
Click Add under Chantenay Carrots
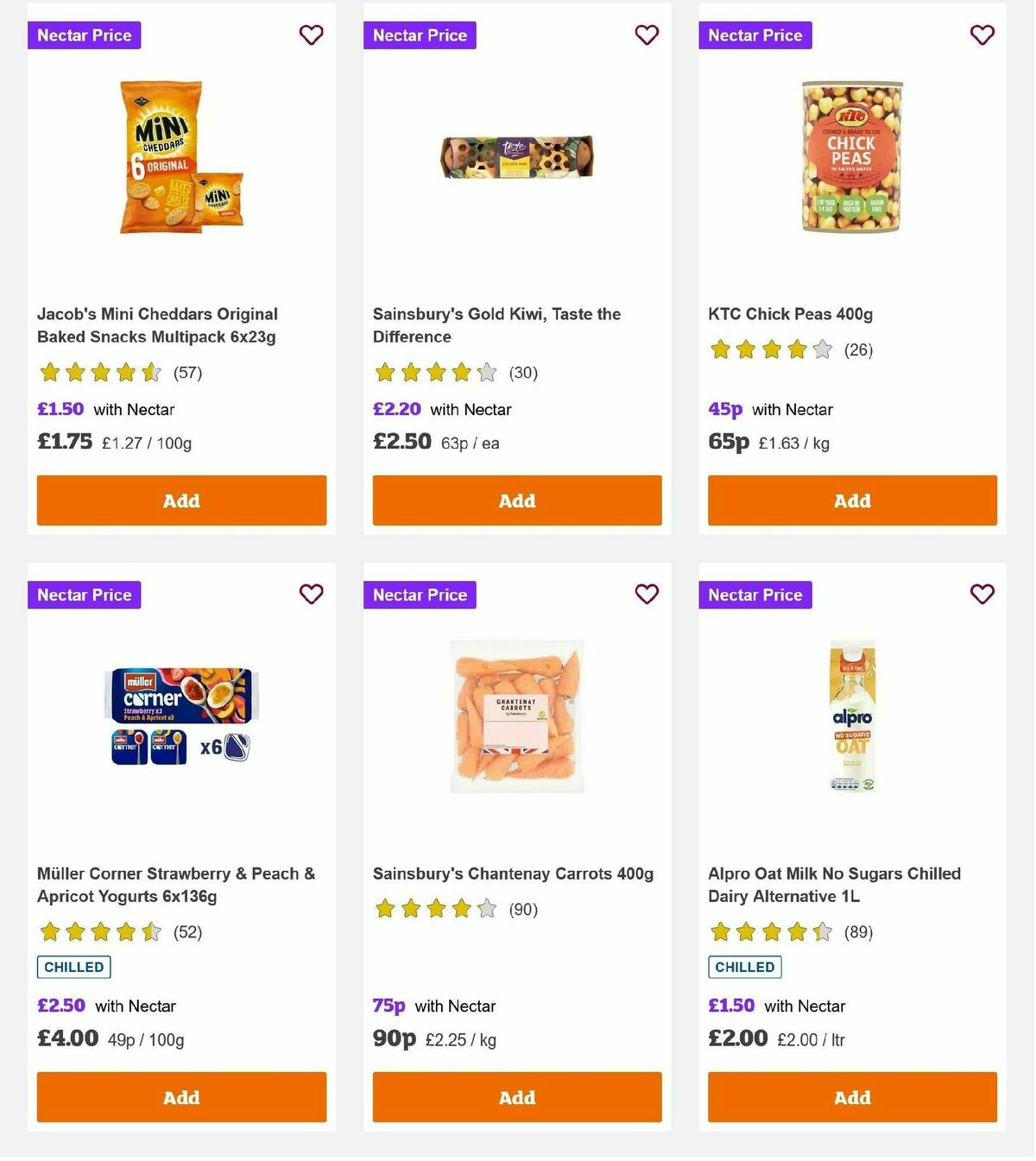516,1097
